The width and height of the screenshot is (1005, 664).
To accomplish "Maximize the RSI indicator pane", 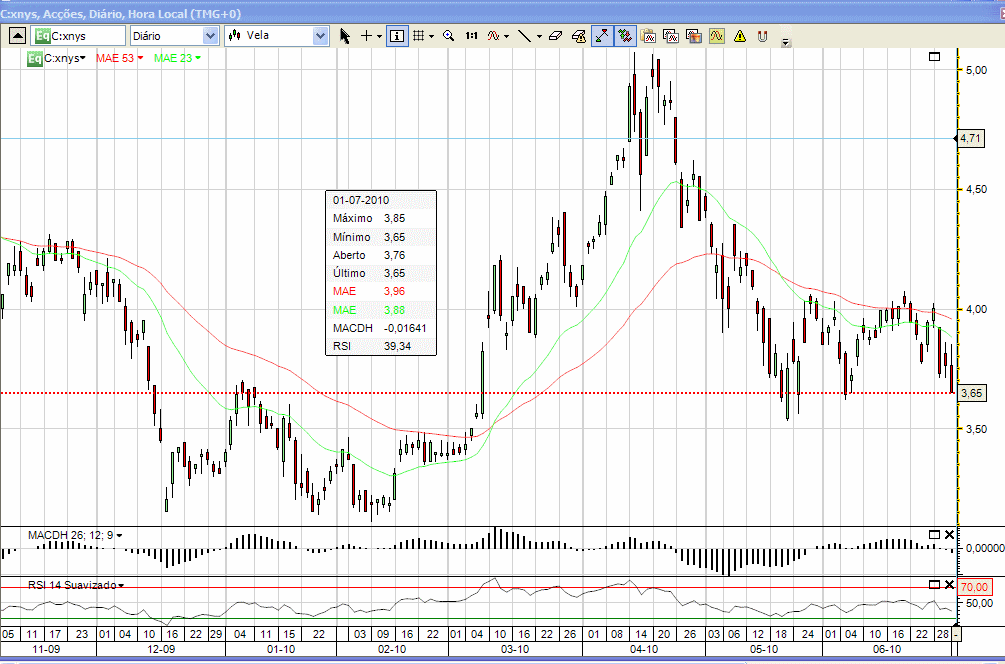I will (934, 584).
